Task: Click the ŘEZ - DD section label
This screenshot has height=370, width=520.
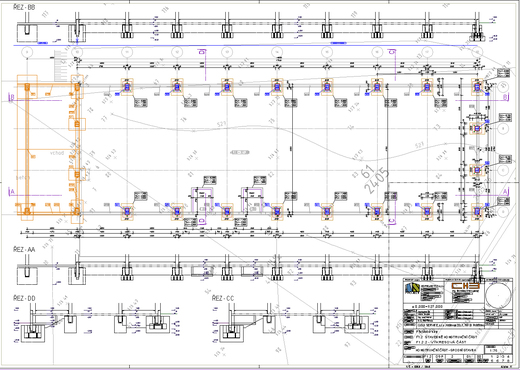Action: (x=24, y=298)
